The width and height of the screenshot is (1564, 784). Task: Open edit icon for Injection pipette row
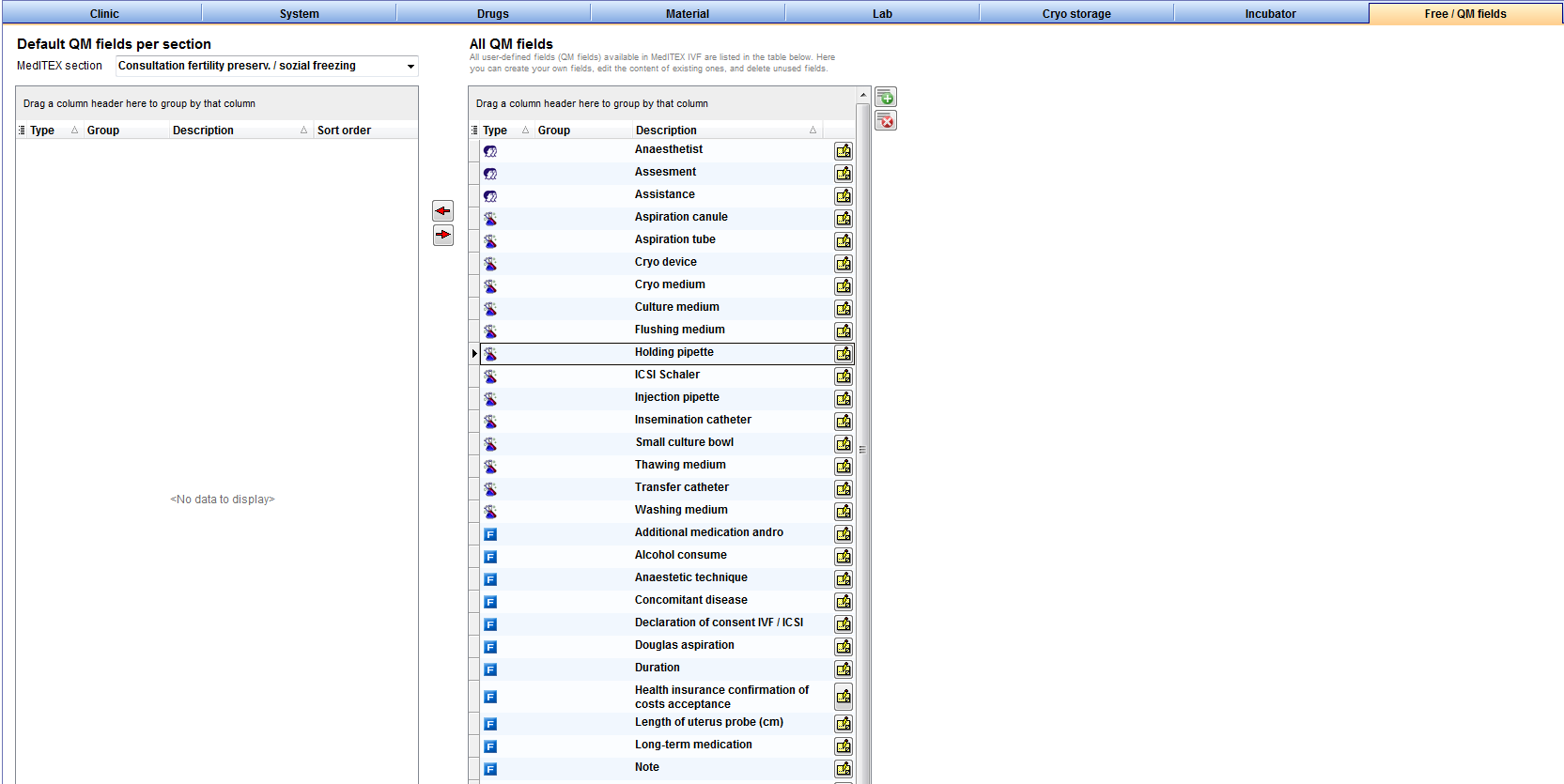click(844, 399)
